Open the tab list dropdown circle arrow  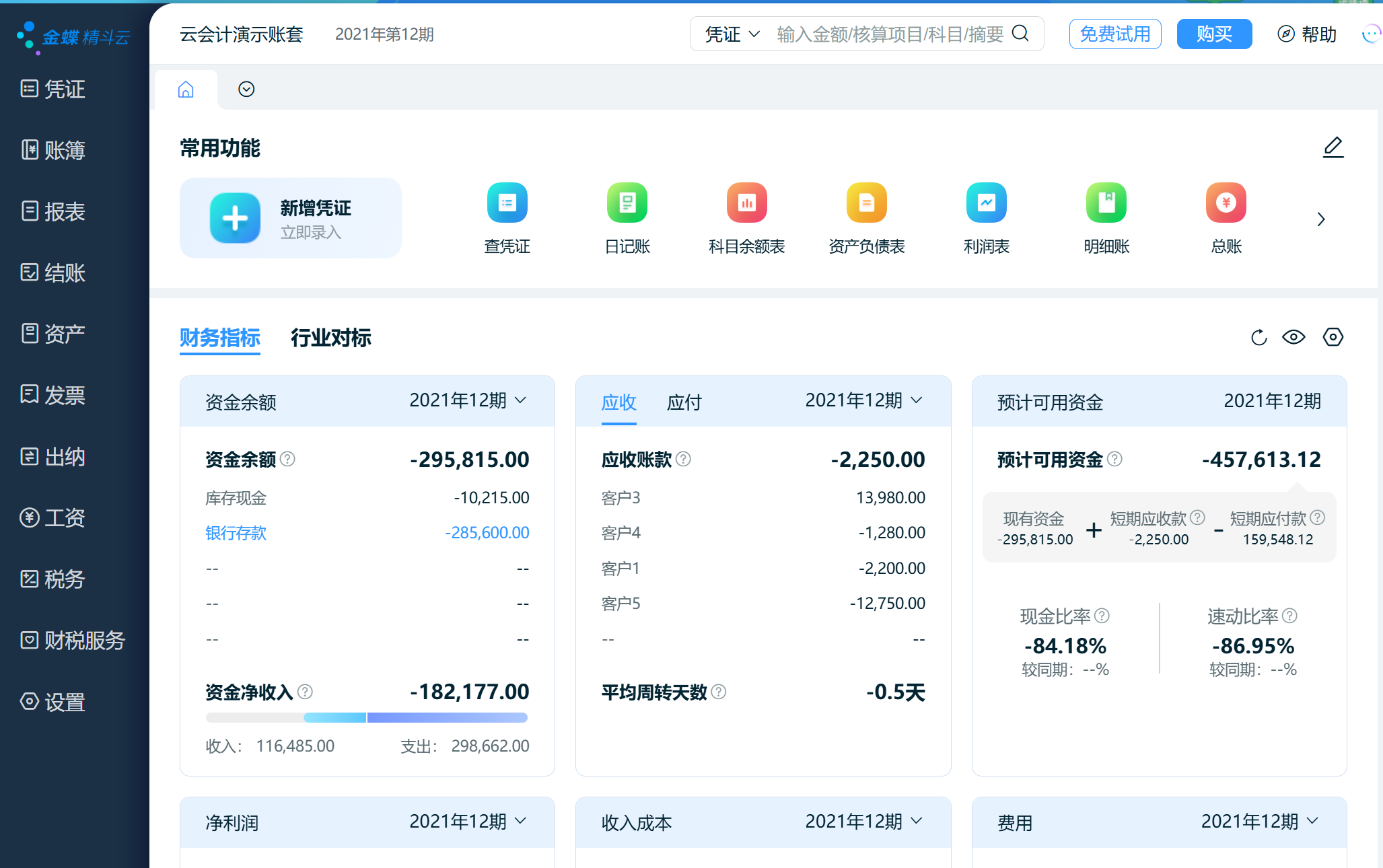click(246, 89)
